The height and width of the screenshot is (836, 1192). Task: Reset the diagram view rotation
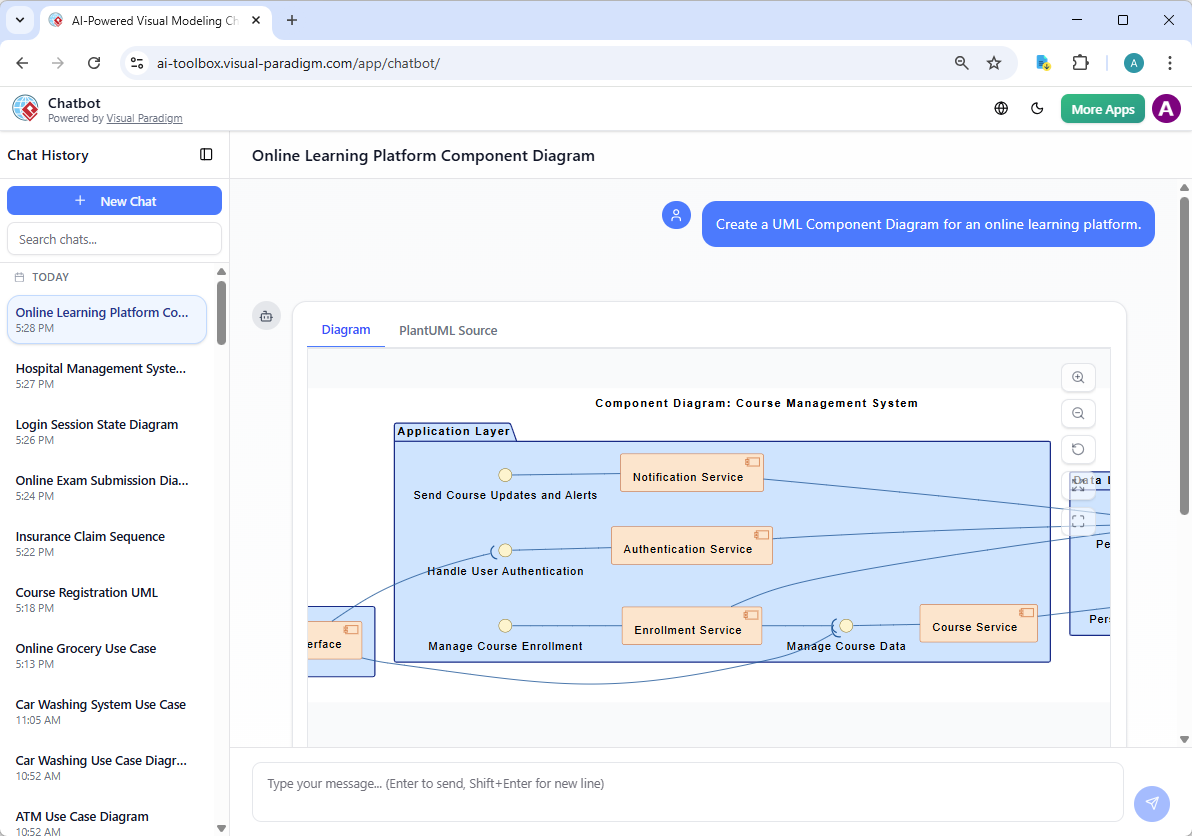(1077, 449)
